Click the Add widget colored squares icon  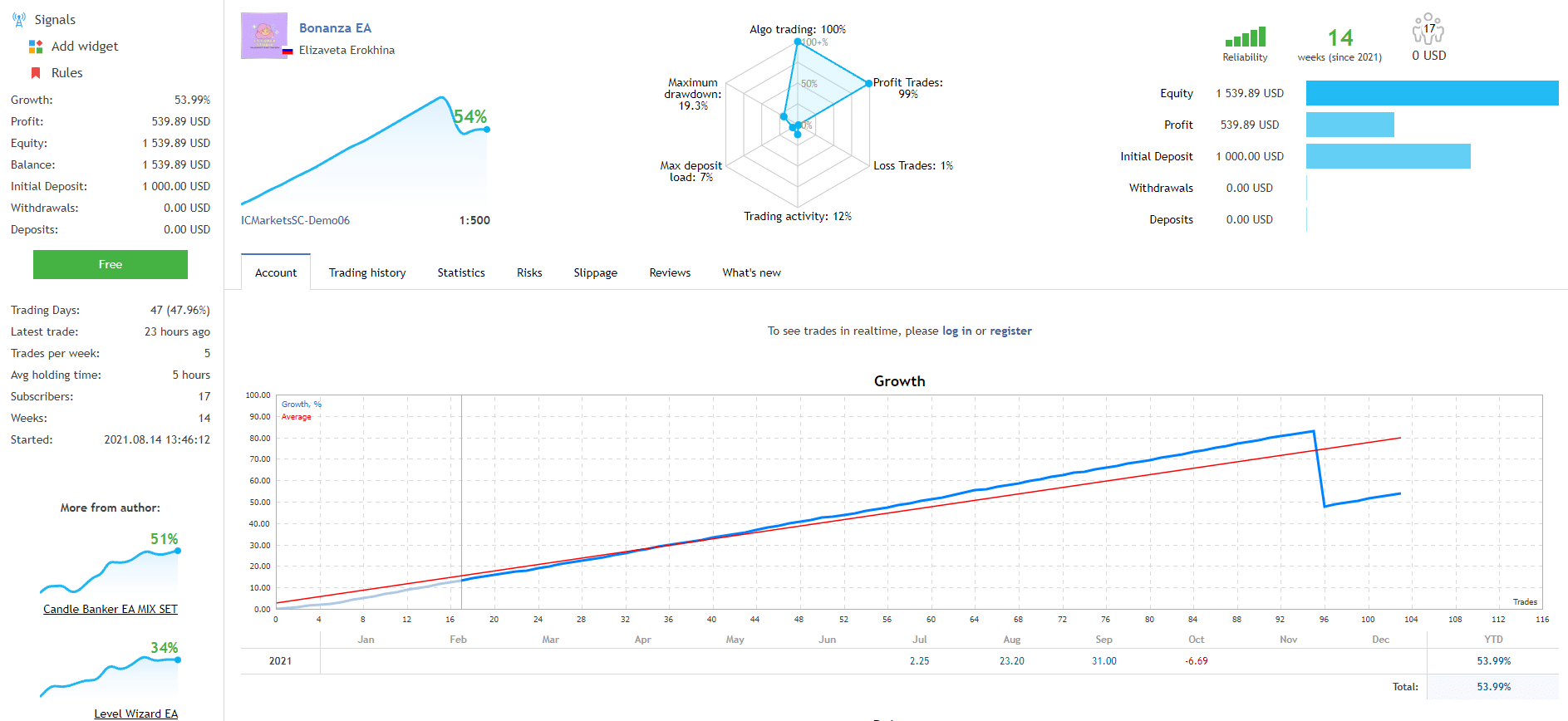(36, 47)
